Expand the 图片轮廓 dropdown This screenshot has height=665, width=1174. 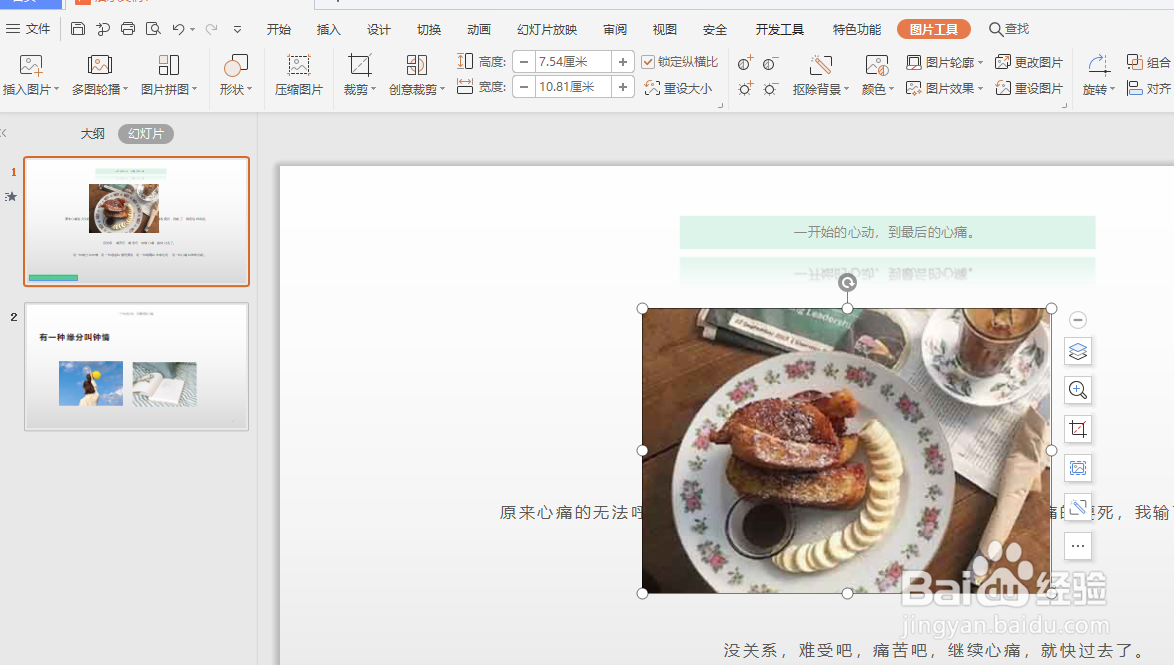[x=980, y=63]
